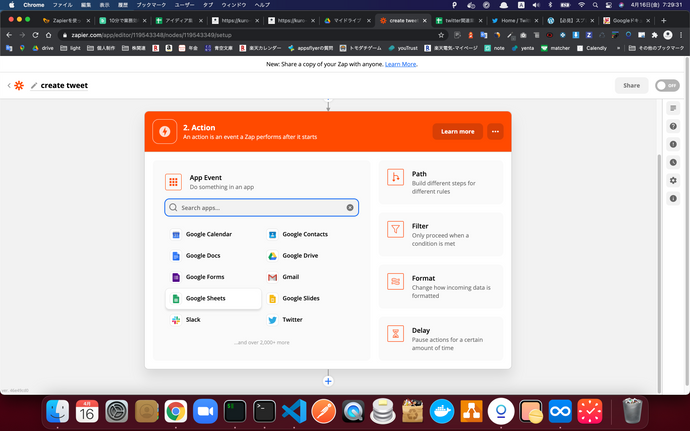Go back with the left chevron
The width and height of the screenshot is (690, 431).
(x=9, y=85)
